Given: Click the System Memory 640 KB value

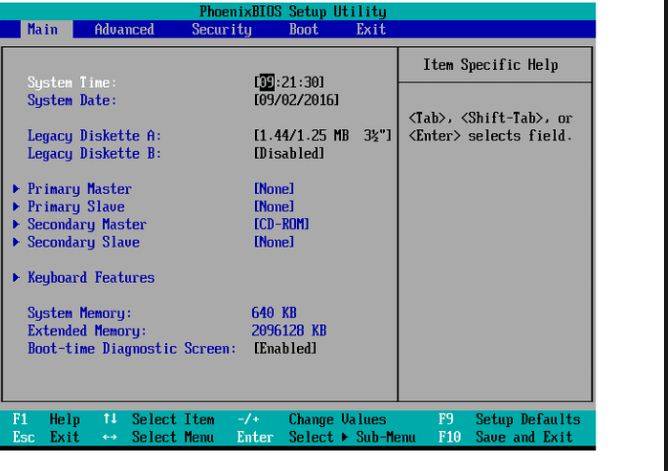Looking at the screenshot, I should tap(274, 313).
